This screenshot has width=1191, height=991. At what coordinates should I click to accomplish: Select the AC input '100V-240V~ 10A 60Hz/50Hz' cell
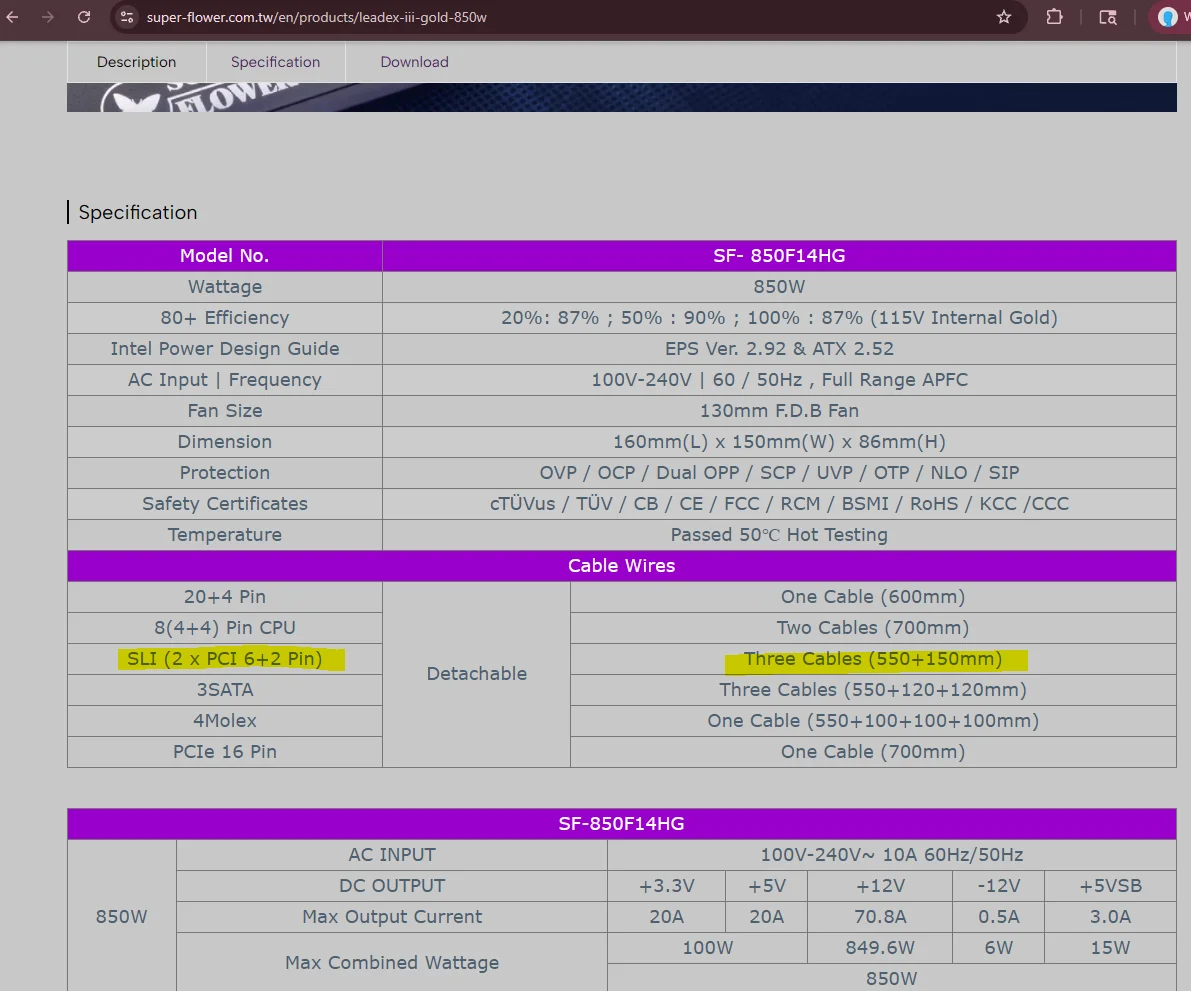tap(892, 855)
